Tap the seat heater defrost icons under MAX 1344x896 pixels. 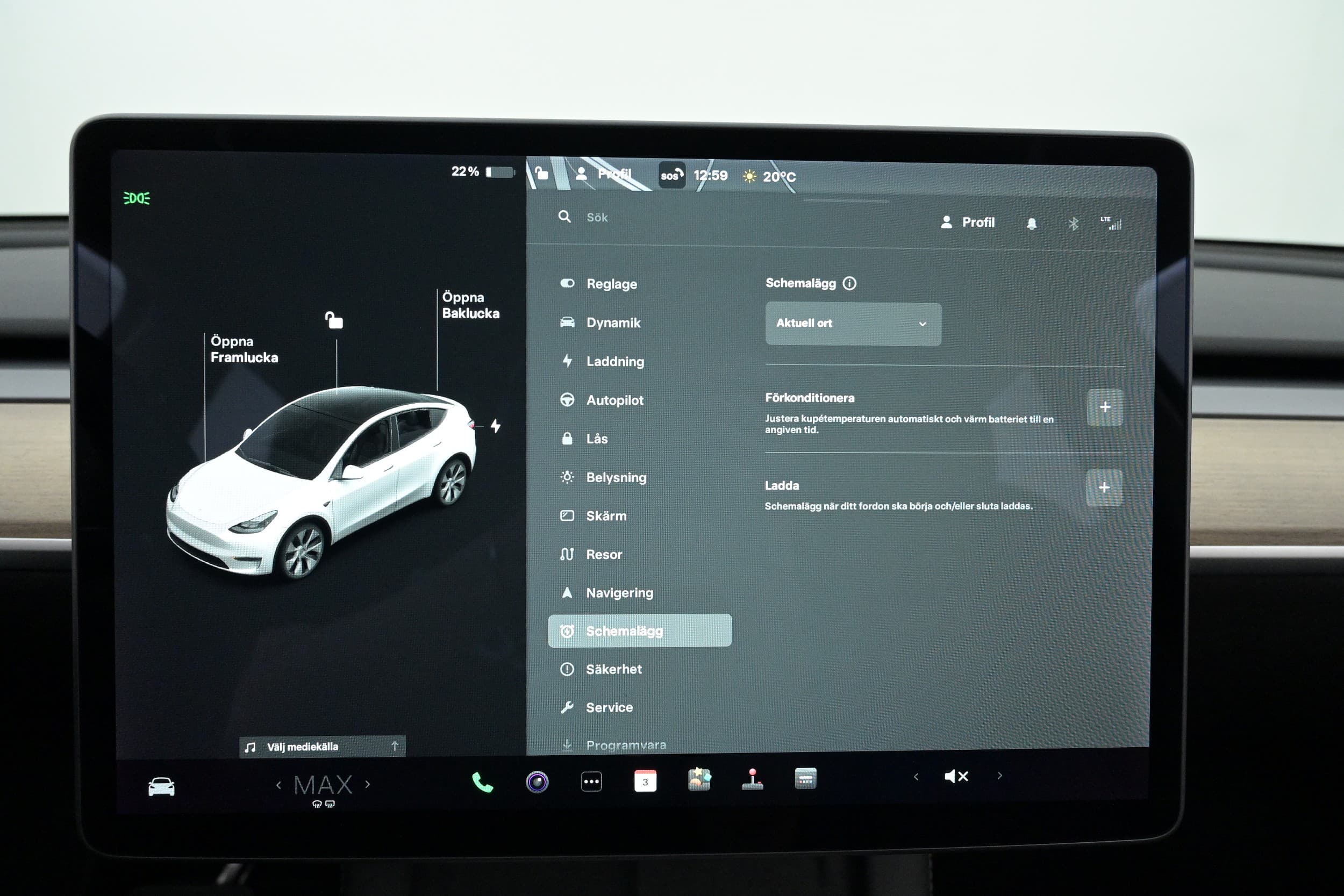click(324, 804)
